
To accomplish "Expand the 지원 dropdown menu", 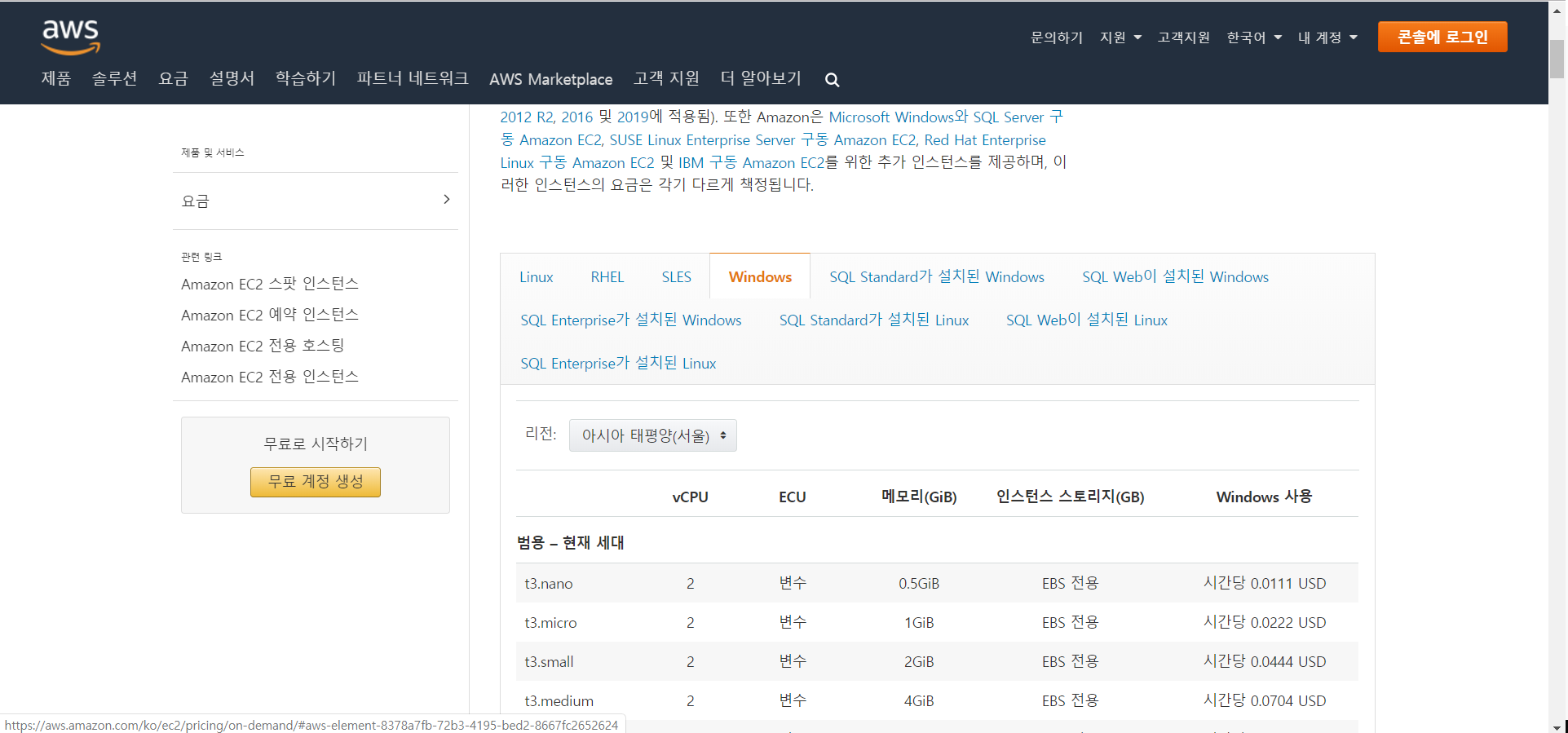I will click(1120, 38).
